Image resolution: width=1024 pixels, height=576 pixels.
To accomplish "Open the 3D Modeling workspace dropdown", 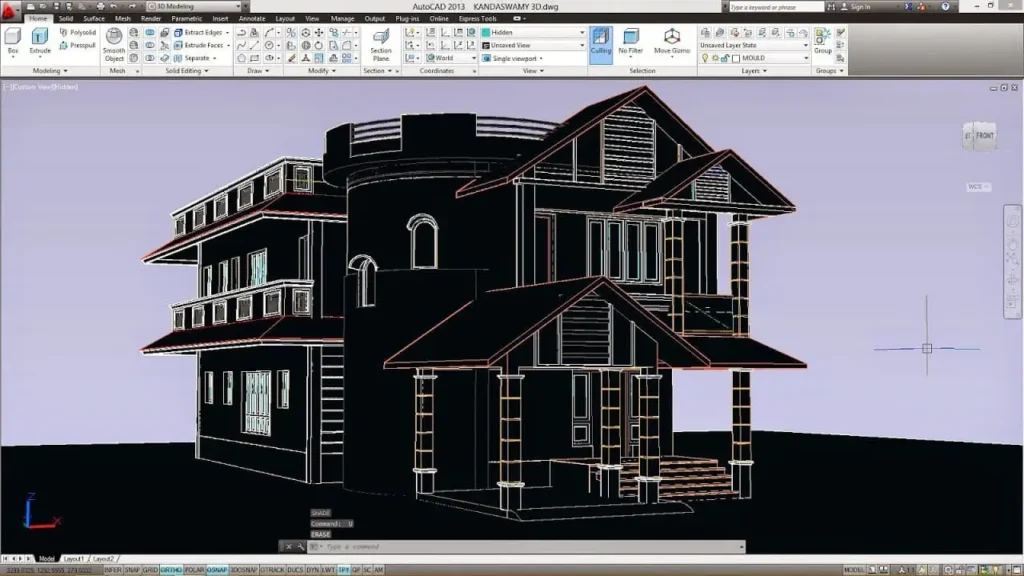I will pyautogui.click(x=188, y=6).
